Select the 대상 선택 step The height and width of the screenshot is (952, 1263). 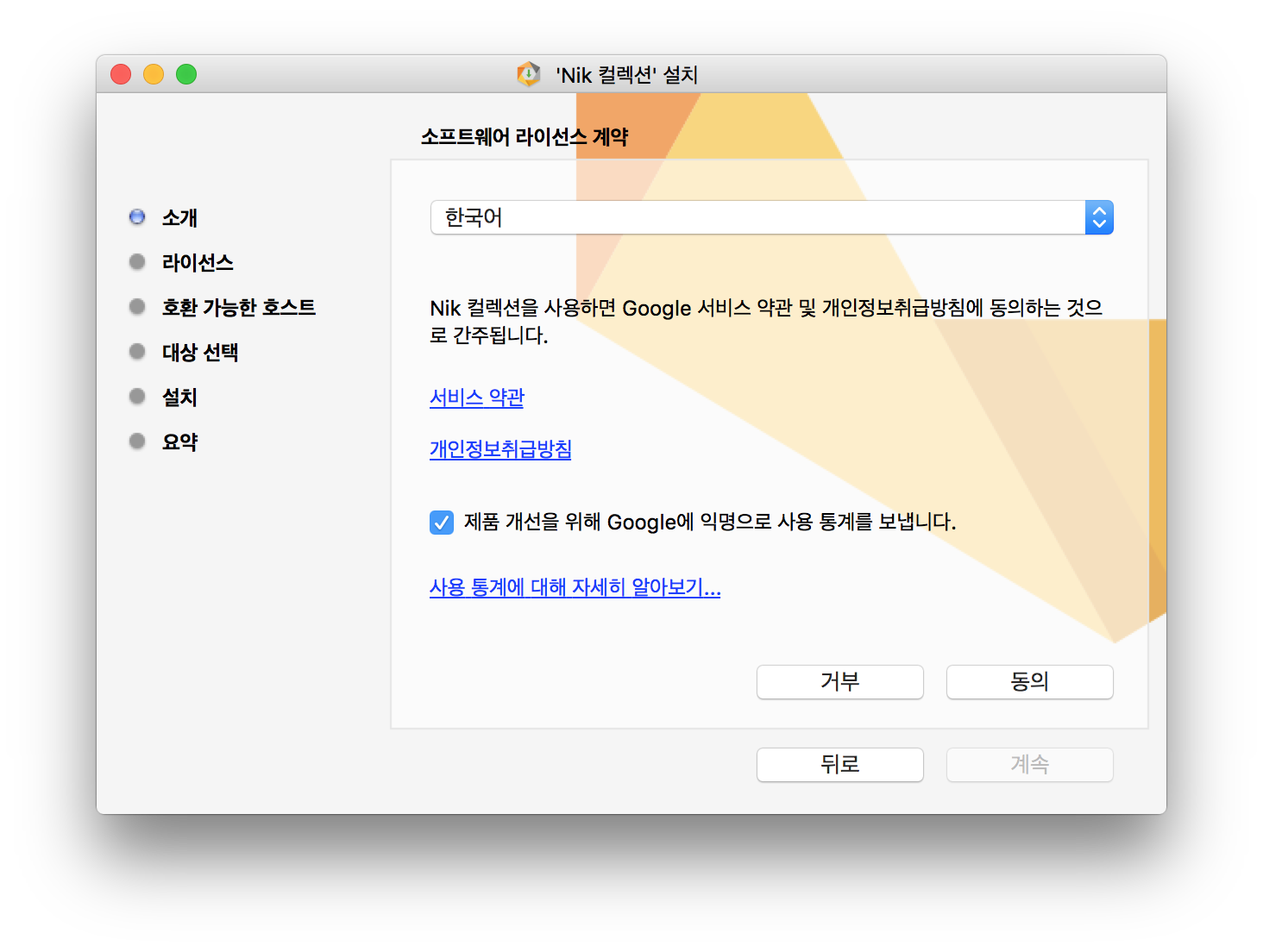[x=200, y=353]
